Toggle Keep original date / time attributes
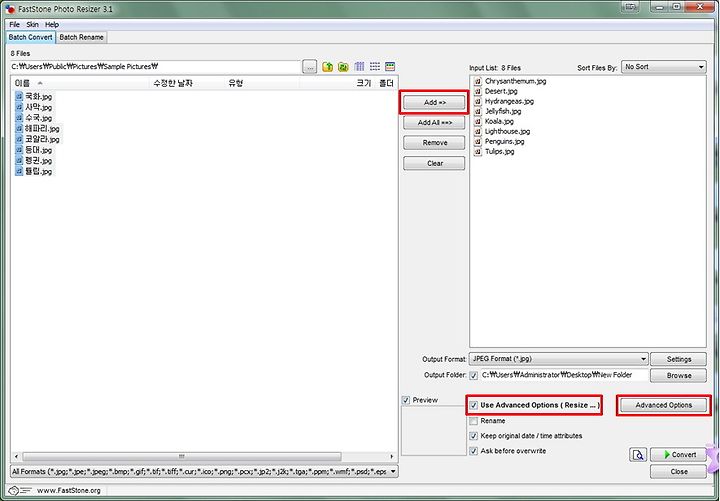Image resolution: width=720 pixels, height=501 pixels. (473, 436)
